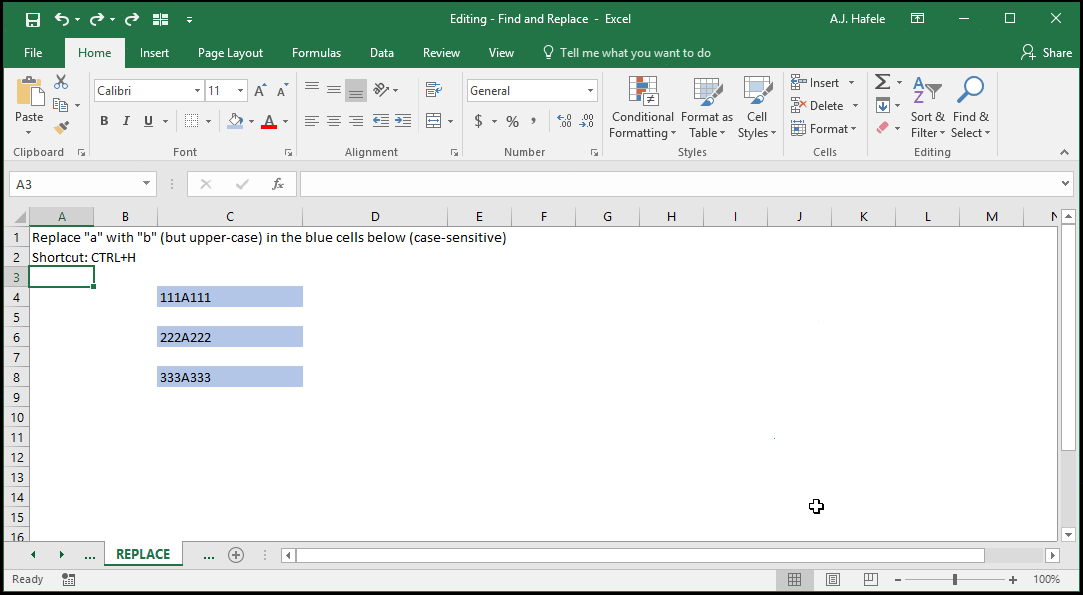This screenshot has width=1083, height=595.
Task: Click the Wrap Text icon
Action: pyautogui.click(x=434, y=89)
